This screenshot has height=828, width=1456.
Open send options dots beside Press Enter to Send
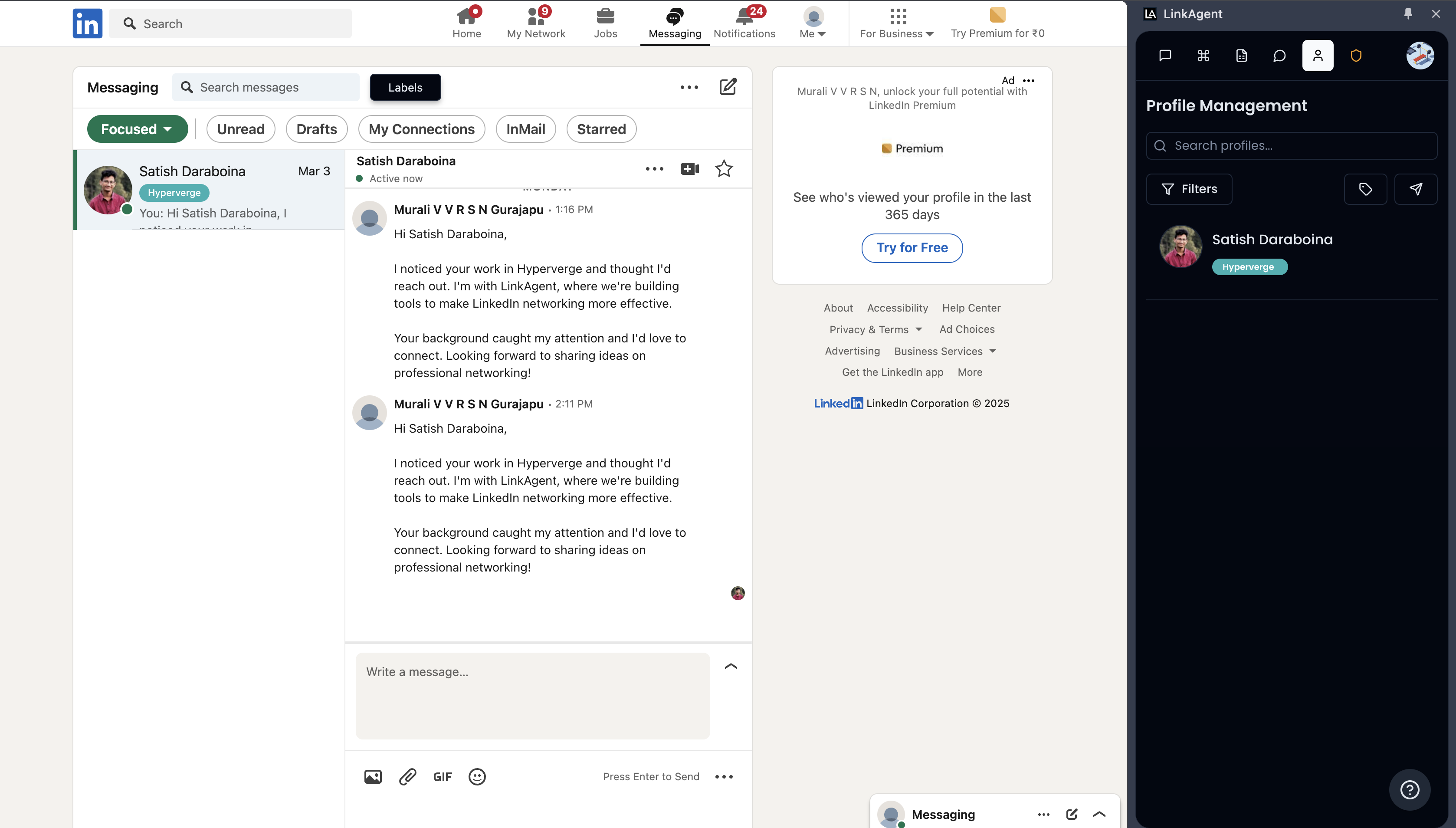pos(724,777)
